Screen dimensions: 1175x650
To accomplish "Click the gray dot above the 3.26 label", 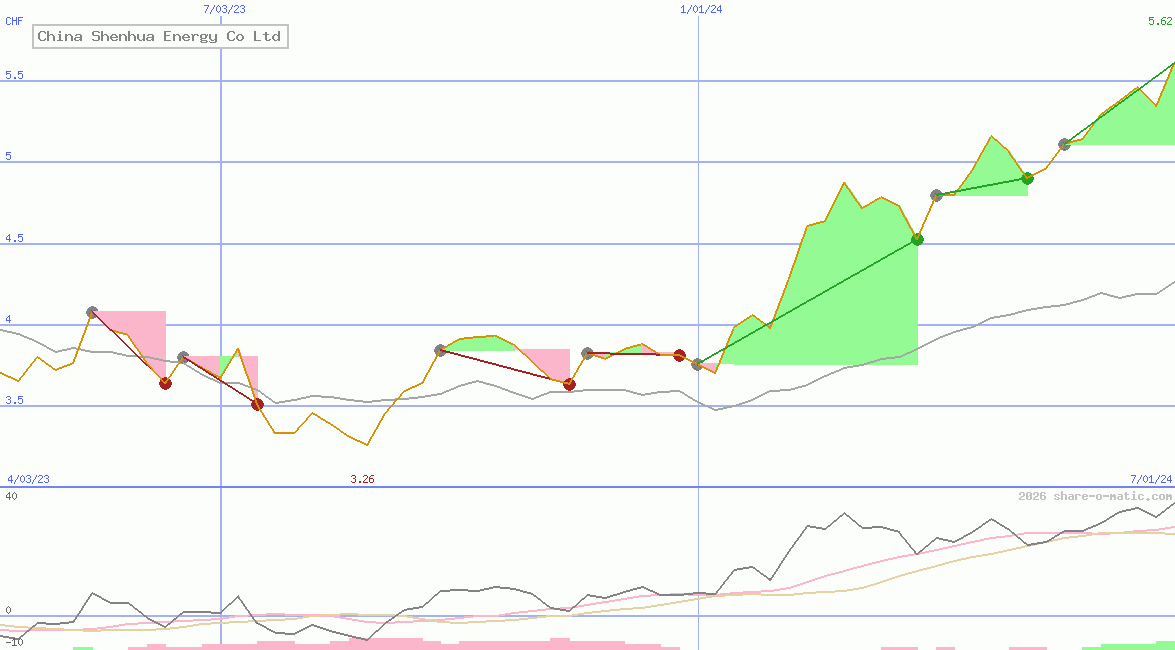I will point(439,350).
